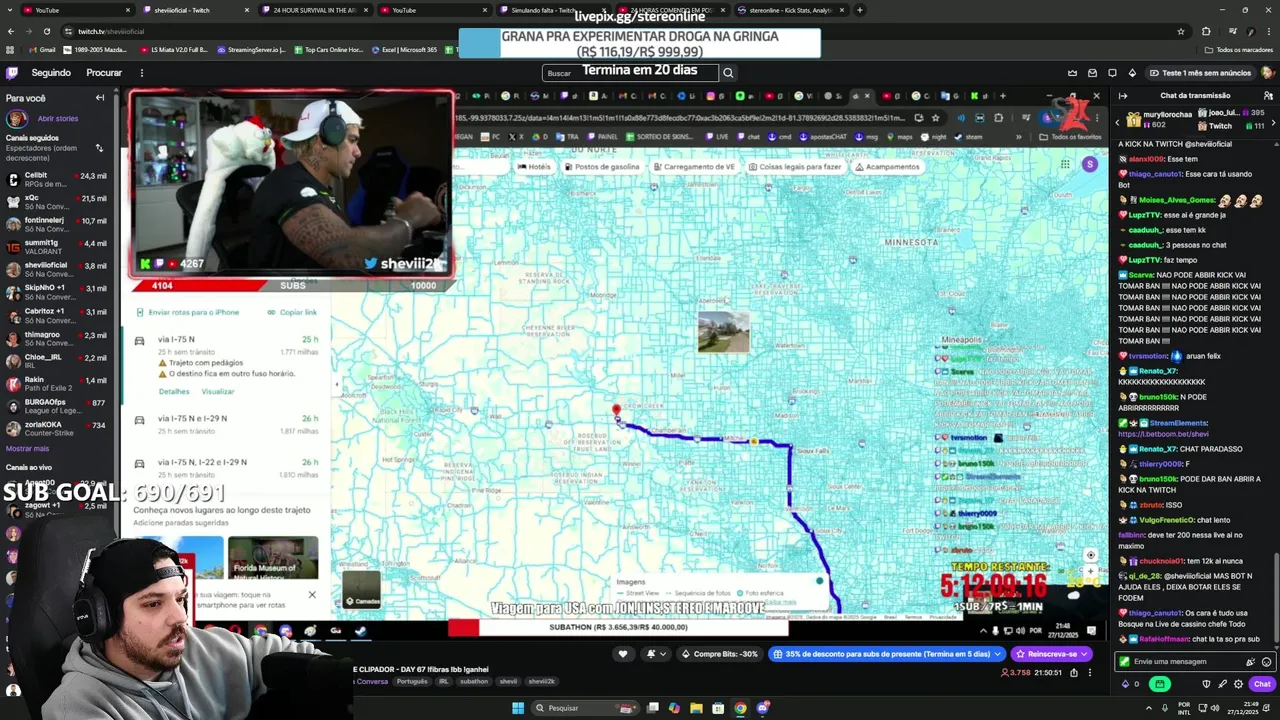Open stream options three-dot menu

1091,673
